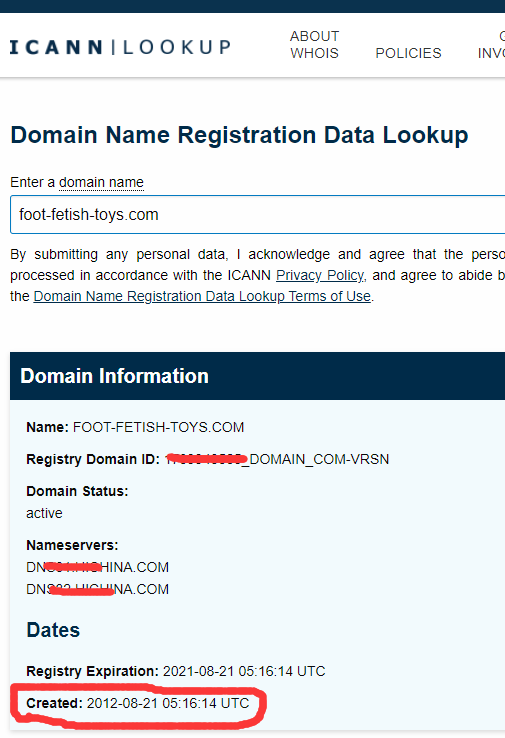505x738 pixels.
Task: Click the page title Domain Name Registration Data Lookup
Action: [x=240, y=135]
